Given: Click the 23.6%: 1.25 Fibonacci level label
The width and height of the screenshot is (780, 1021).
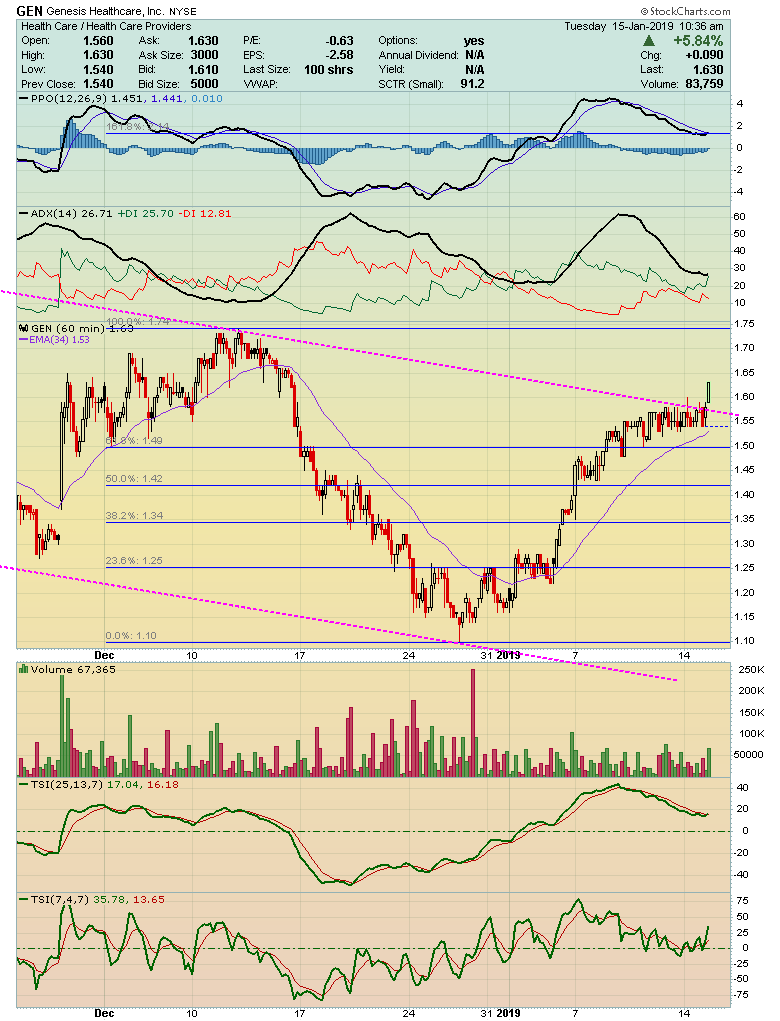Looking at the screenshot, I should point(134,561).
